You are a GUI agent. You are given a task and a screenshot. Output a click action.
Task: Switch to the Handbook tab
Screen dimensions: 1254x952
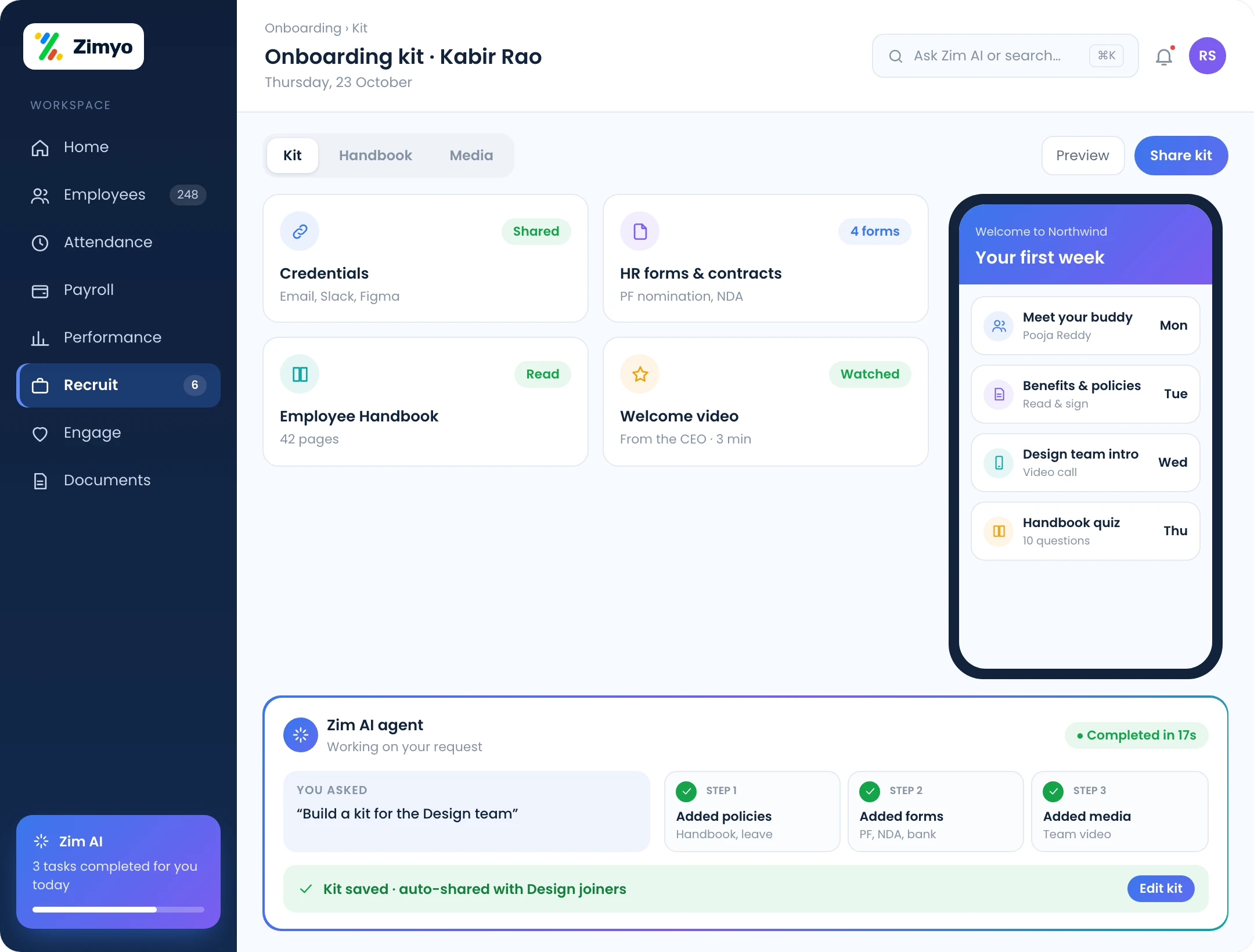[376, 155]
